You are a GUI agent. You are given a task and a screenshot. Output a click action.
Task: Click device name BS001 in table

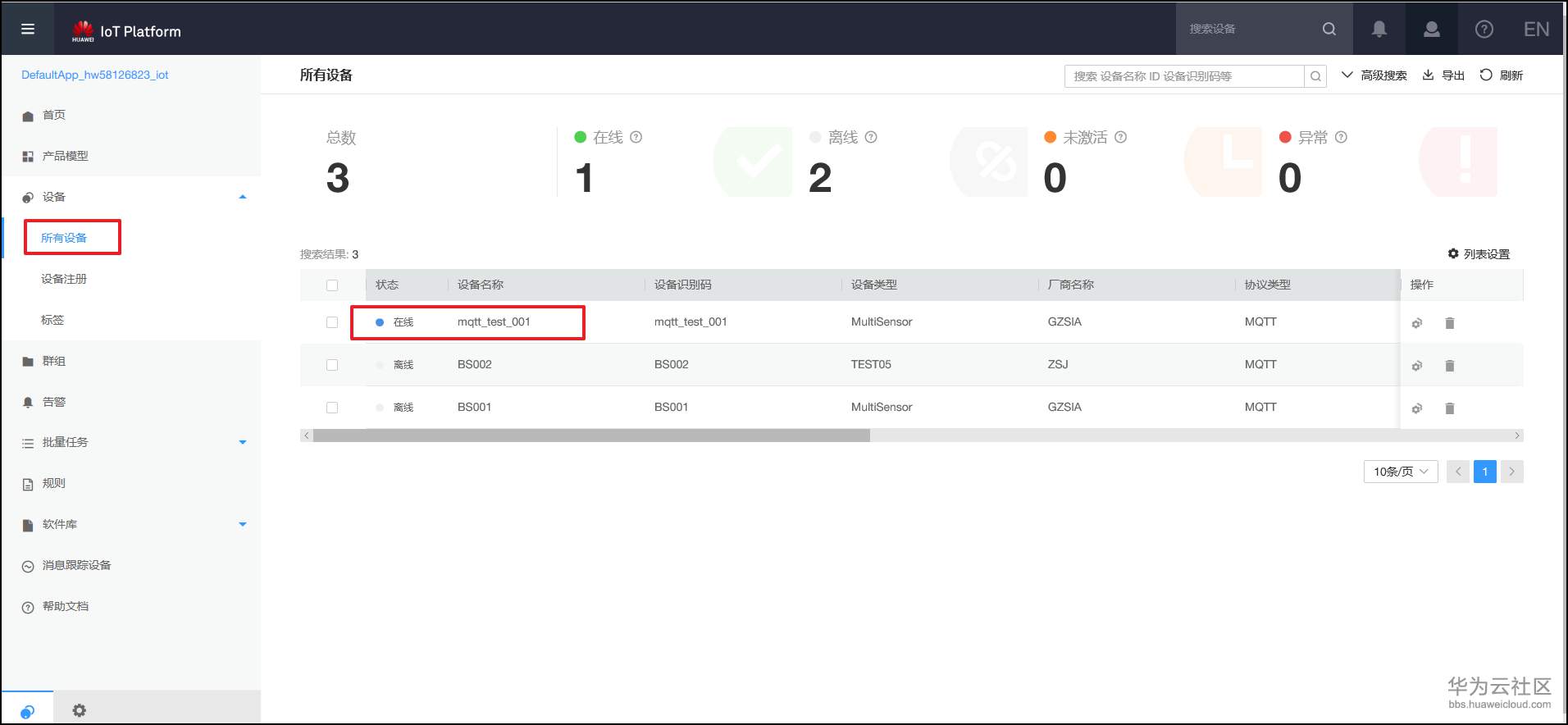pyautogui.click(x=475, y=407)
